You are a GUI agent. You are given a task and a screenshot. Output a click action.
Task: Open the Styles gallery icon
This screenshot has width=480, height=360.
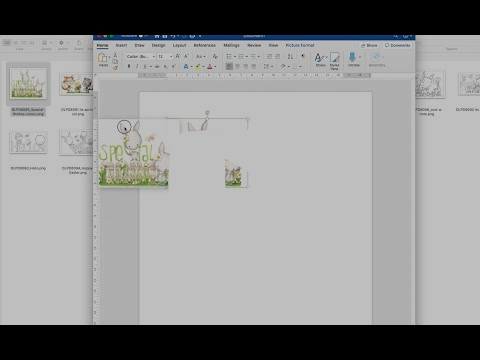(x=320, y=58)
